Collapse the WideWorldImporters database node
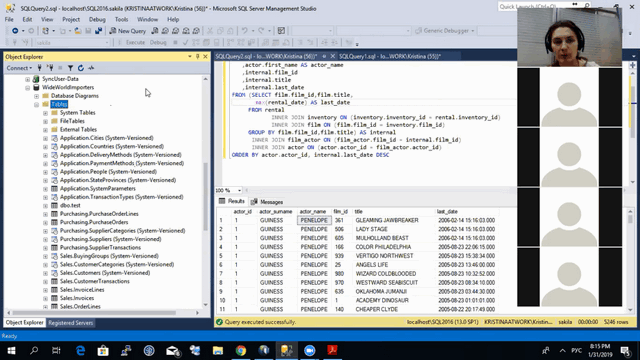640x360 pixels. click(x=27, y=88)
